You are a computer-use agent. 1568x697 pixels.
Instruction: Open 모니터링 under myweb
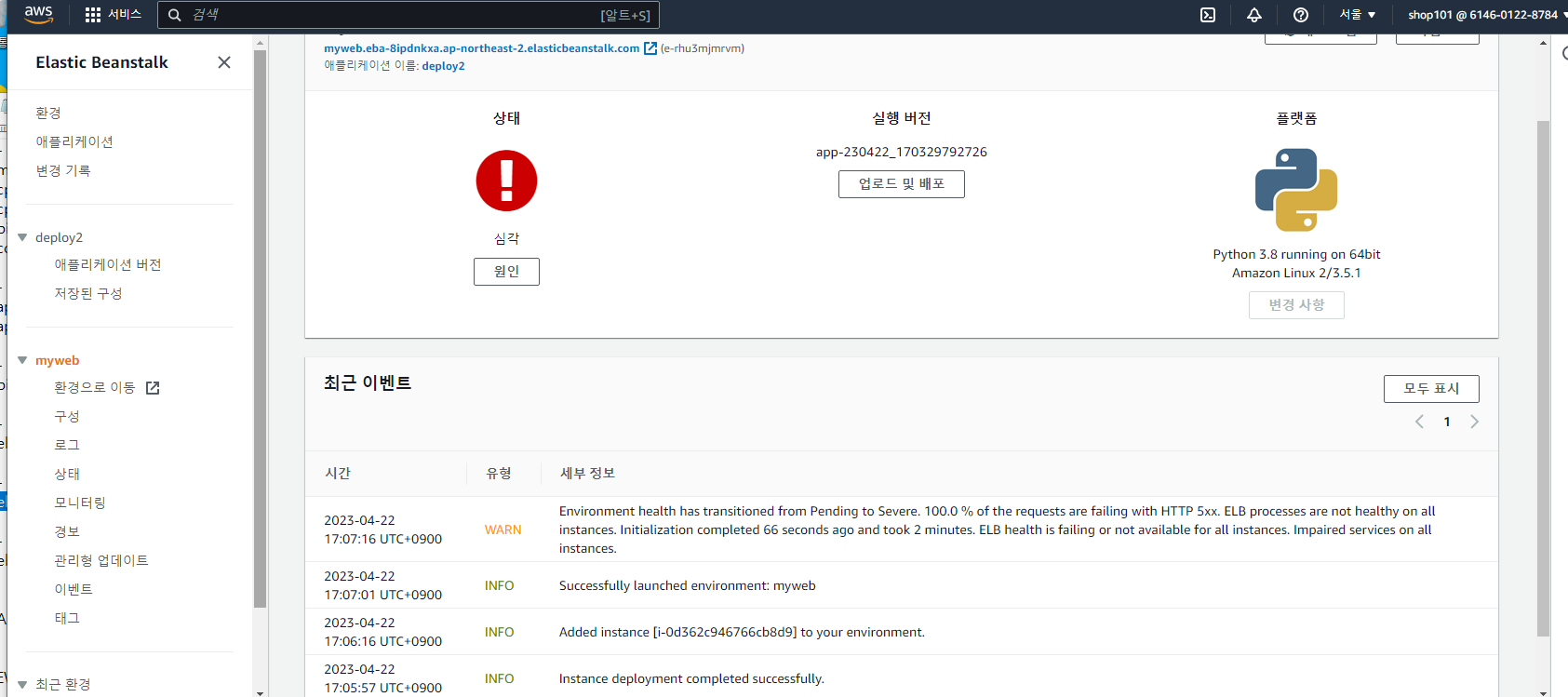tap(80, 503)
